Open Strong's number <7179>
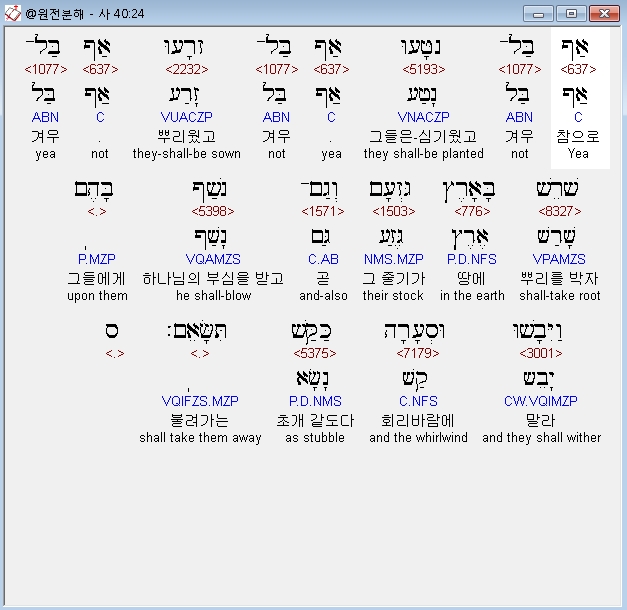This screenshot has height=610, width=627. coord(418,353)
